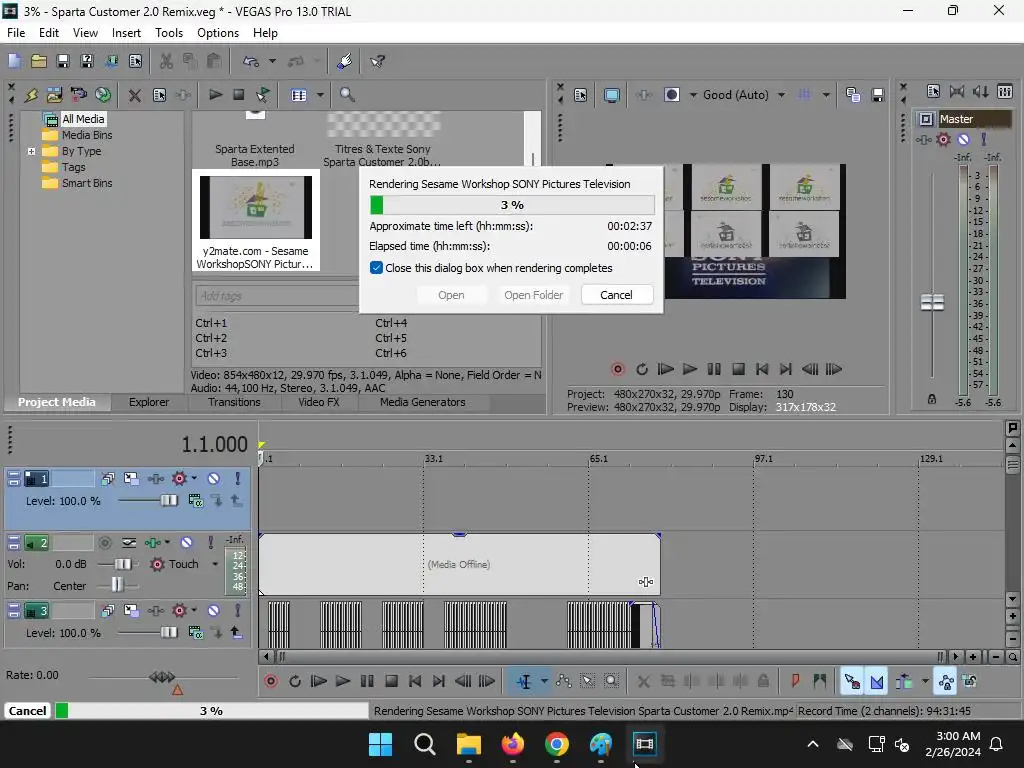
Task: Open the overlays grid dropdown arrow in preview
Action: tap(826, 95)
